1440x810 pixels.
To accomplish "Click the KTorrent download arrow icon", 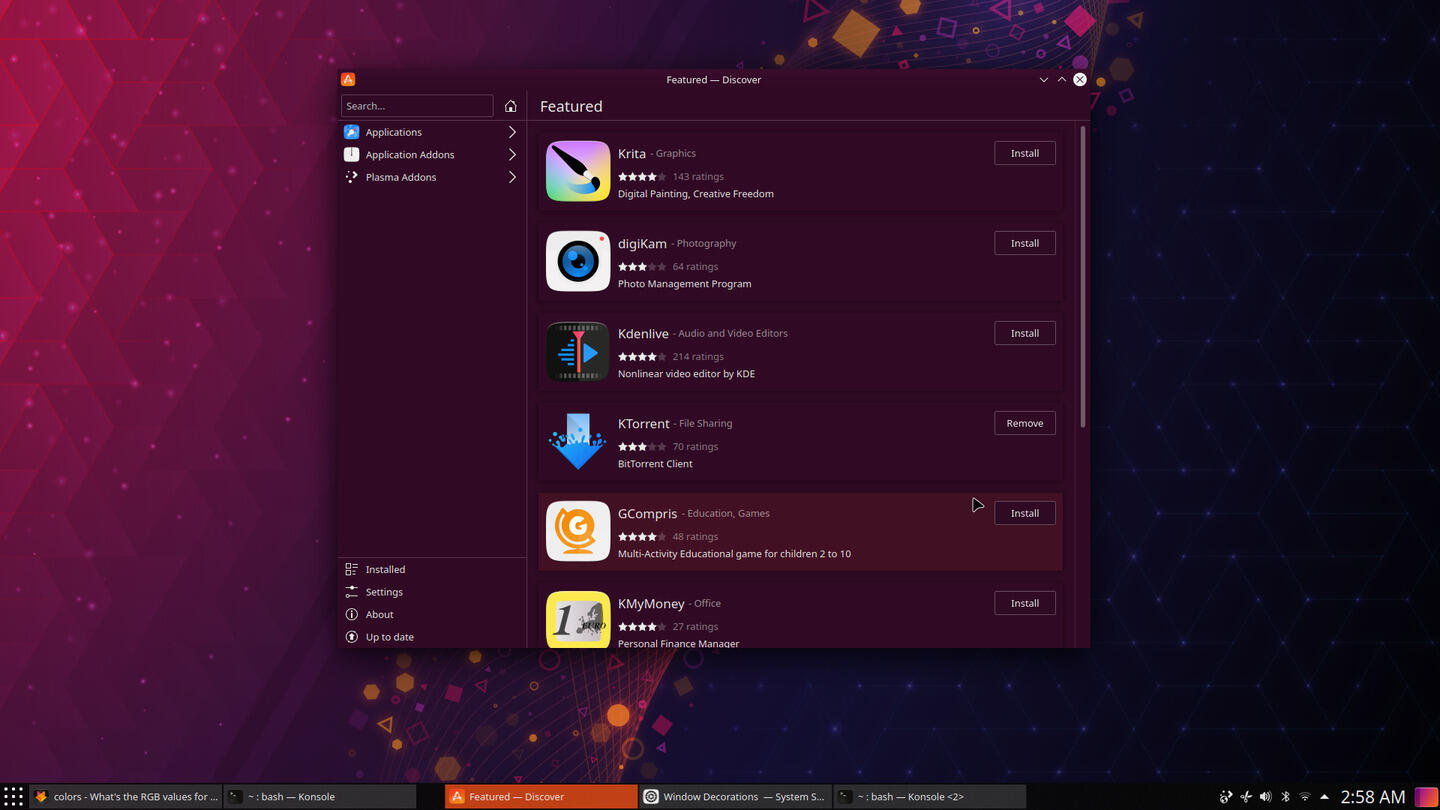I will [578, 441].
